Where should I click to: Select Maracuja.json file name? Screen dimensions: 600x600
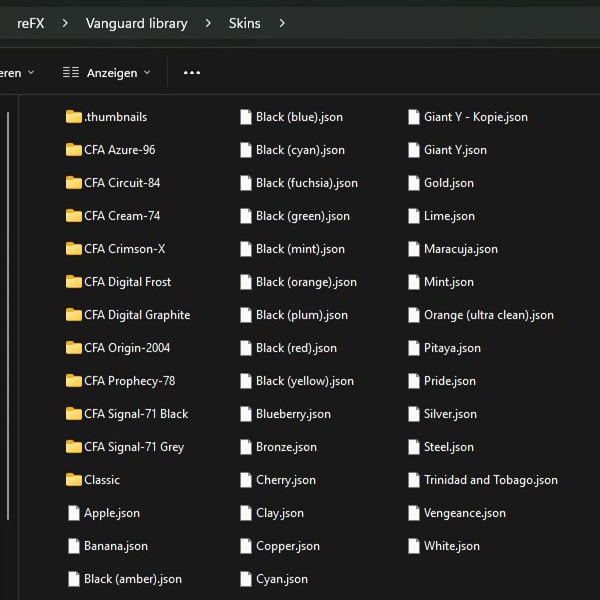coord(461,249)
